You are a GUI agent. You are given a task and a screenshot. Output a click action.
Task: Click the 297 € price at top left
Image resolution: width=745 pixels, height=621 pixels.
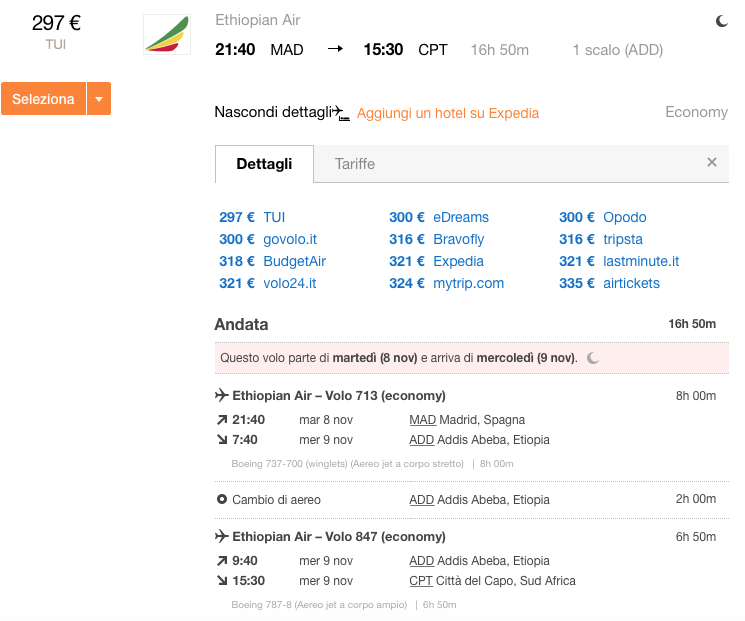tap(56, 23)
